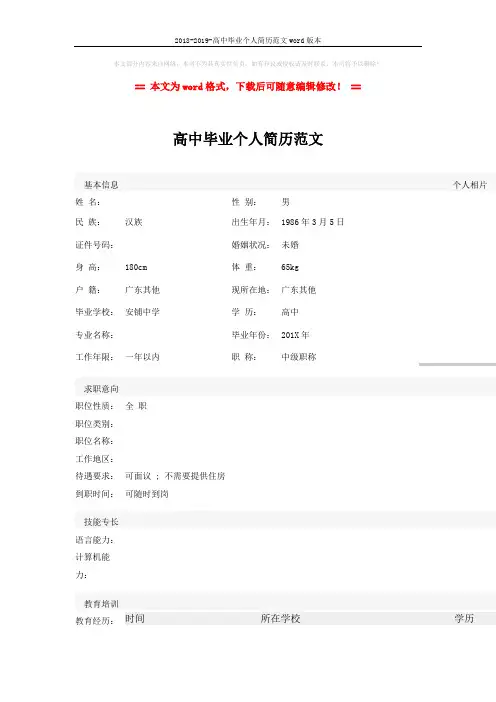Select the '技能专长' section heading
Viewport: 496px width, 702px height.
pyautogui.click(x=101, y=522)
